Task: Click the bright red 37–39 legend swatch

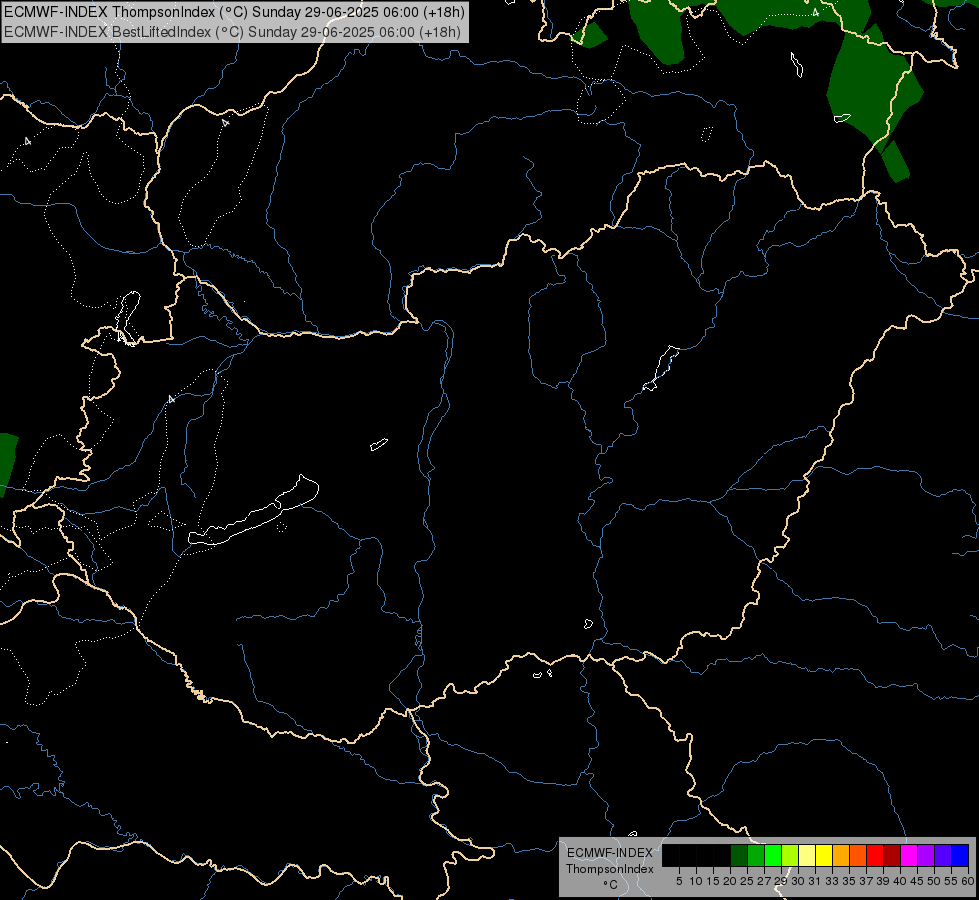Action: [875, 855]
